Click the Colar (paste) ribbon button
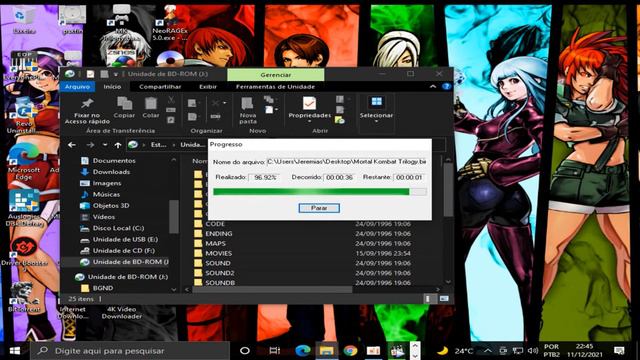The image size is (640, 360). coord(151,108)
